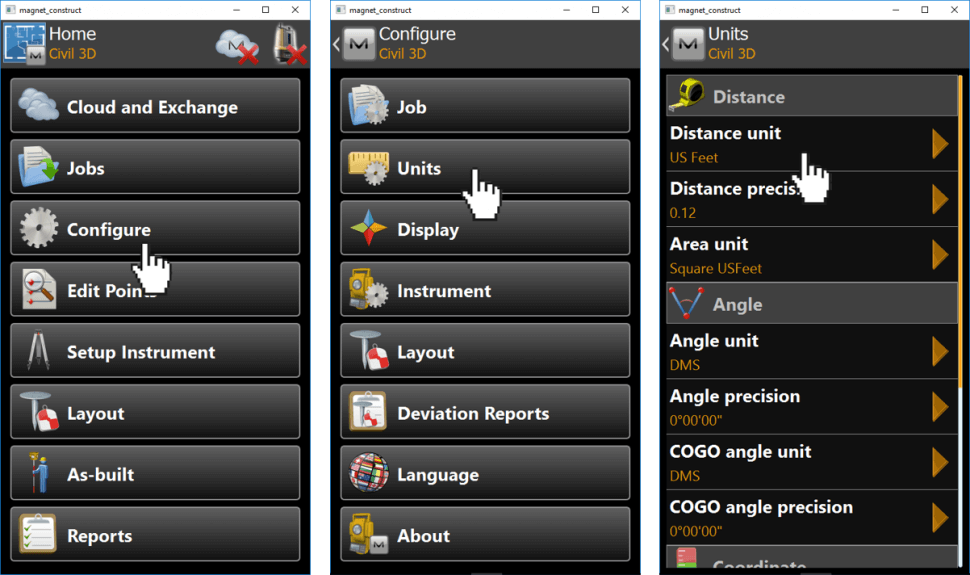Viewport: 970px width, 575px height.
Task: Select the Angle precision setting row
Action: 812,407
